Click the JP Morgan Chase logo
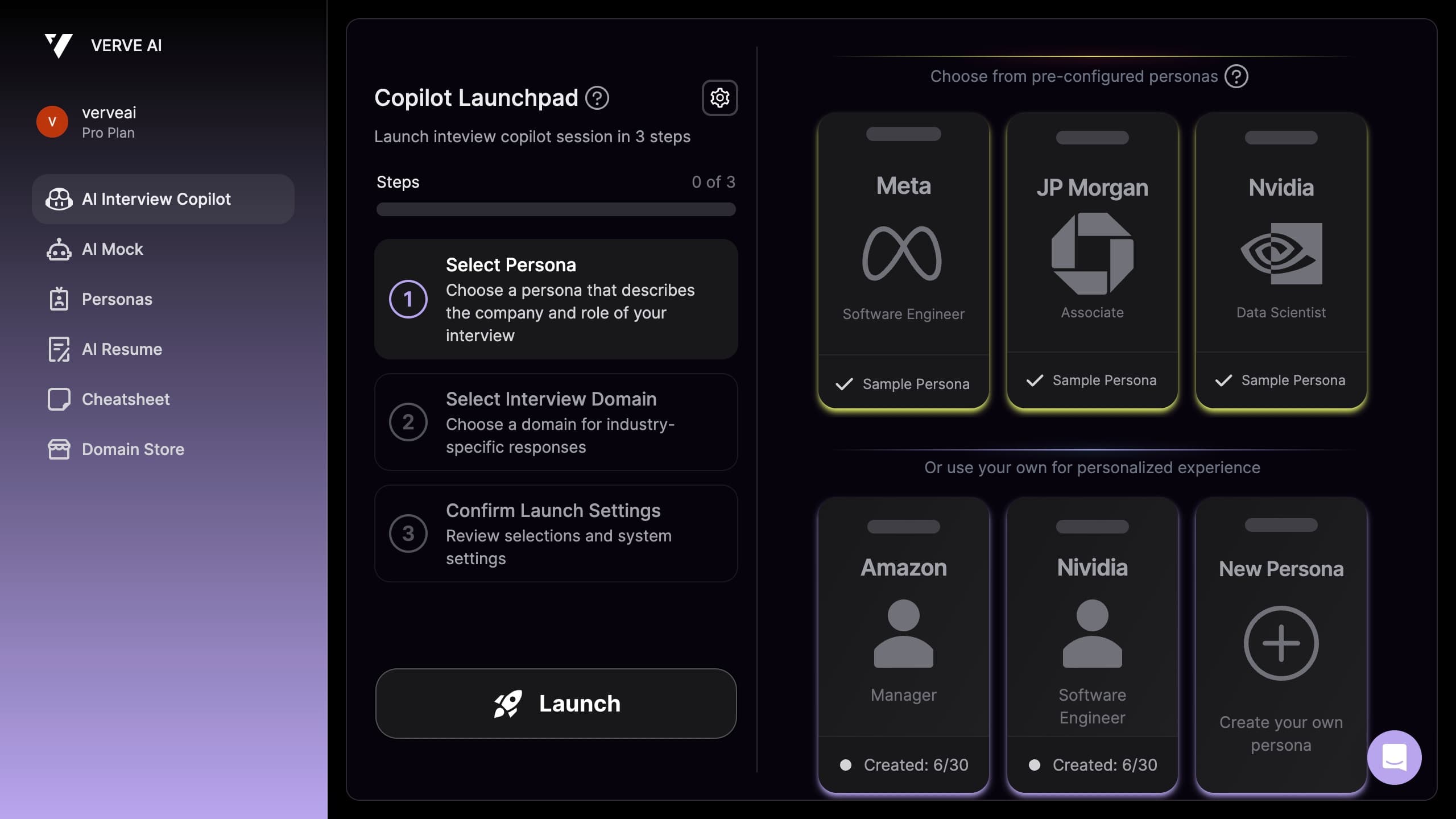This screenshot has height=819, width=1456. click(1093, 254)
